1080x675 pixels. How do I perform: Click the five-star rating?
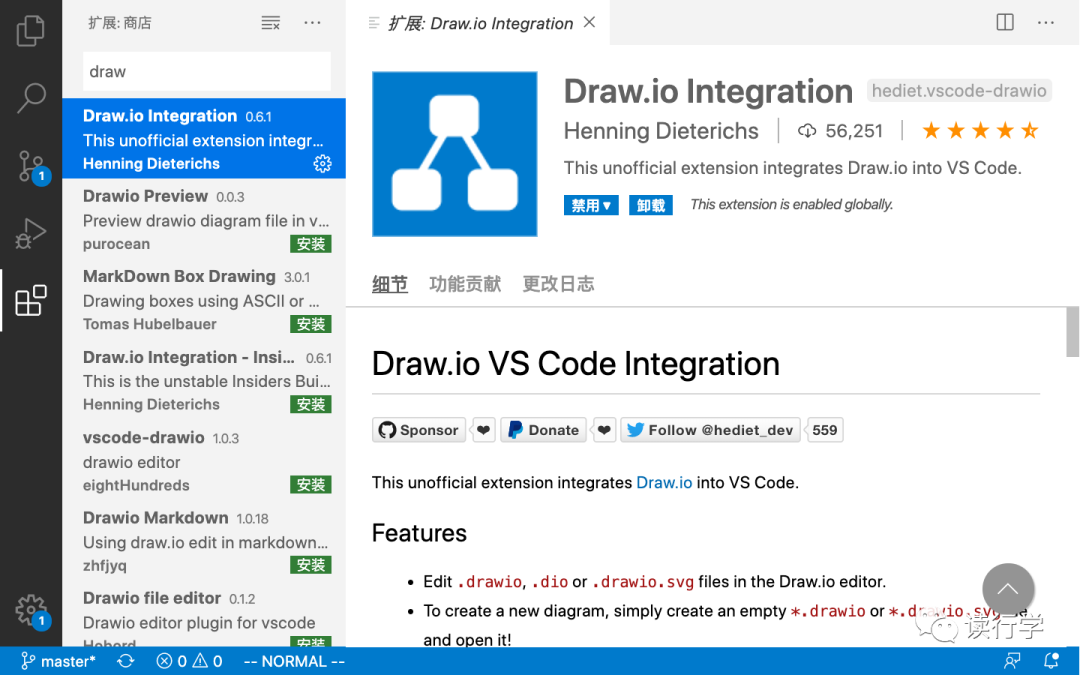981,130
